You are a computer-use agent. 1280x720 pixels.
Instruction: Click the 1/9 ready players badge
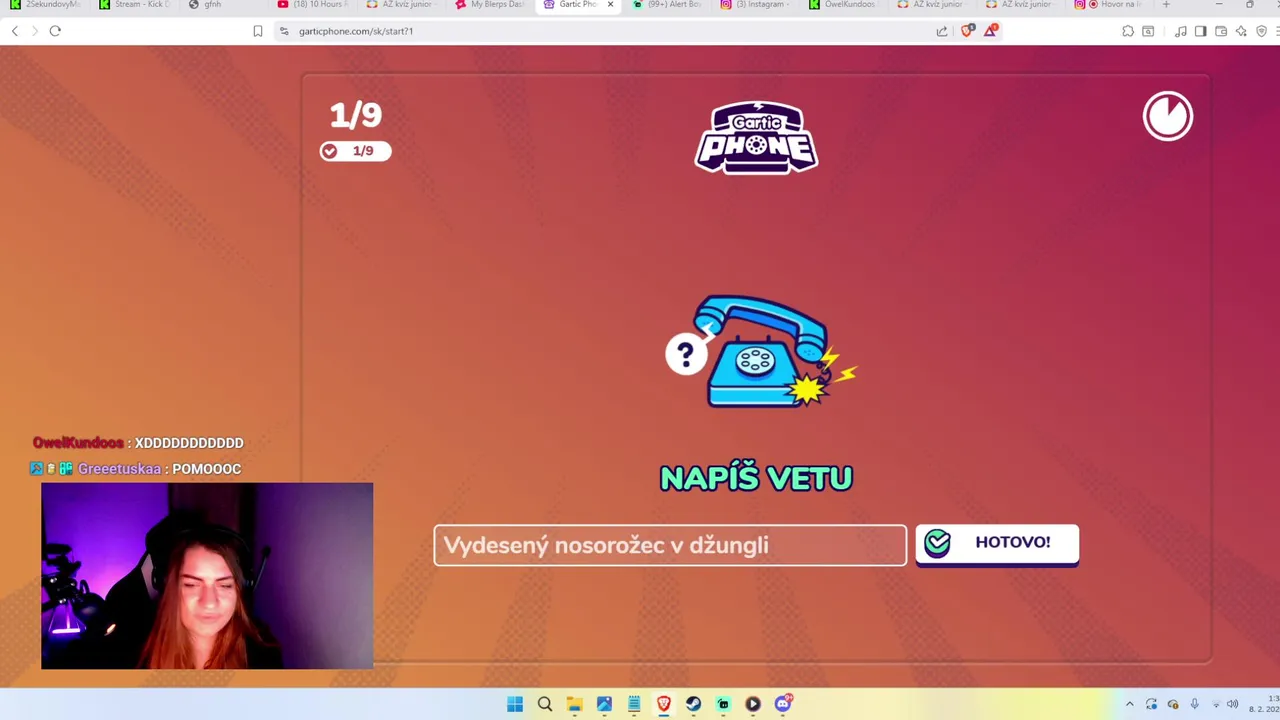coord(355,151)
